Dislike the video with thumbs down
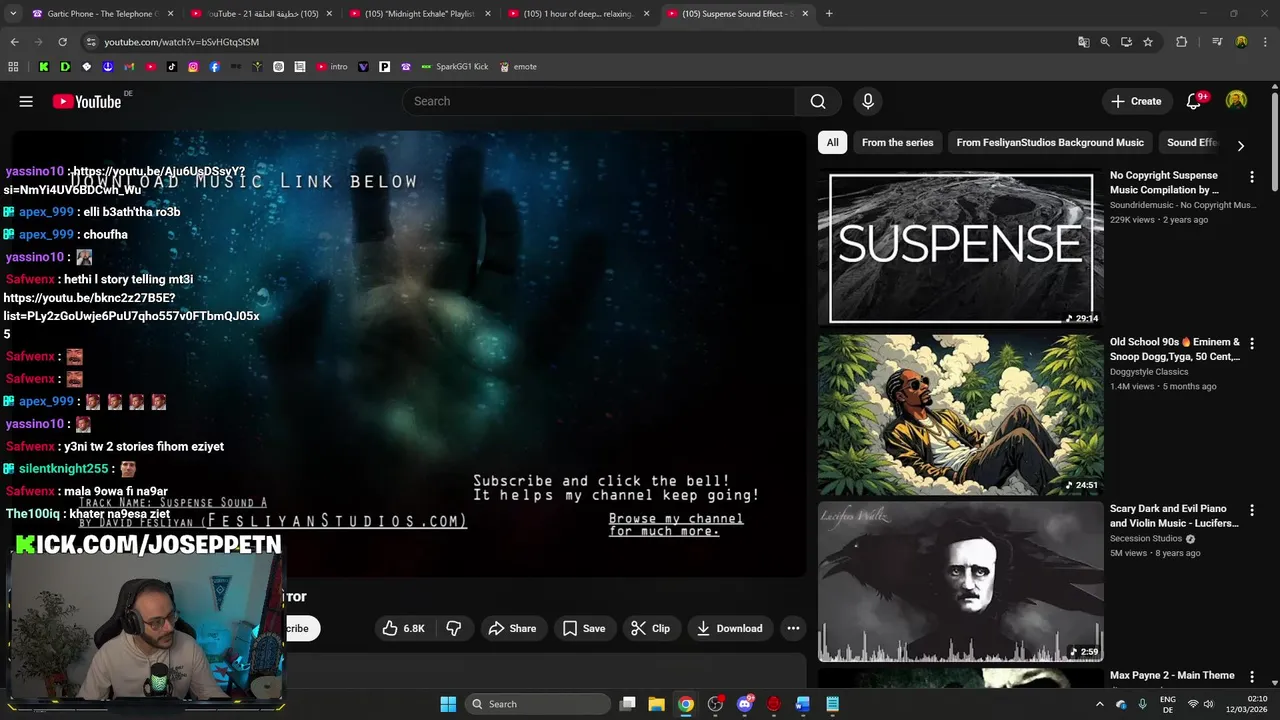Screen dimensions: 1280x720 click(454, 628)
